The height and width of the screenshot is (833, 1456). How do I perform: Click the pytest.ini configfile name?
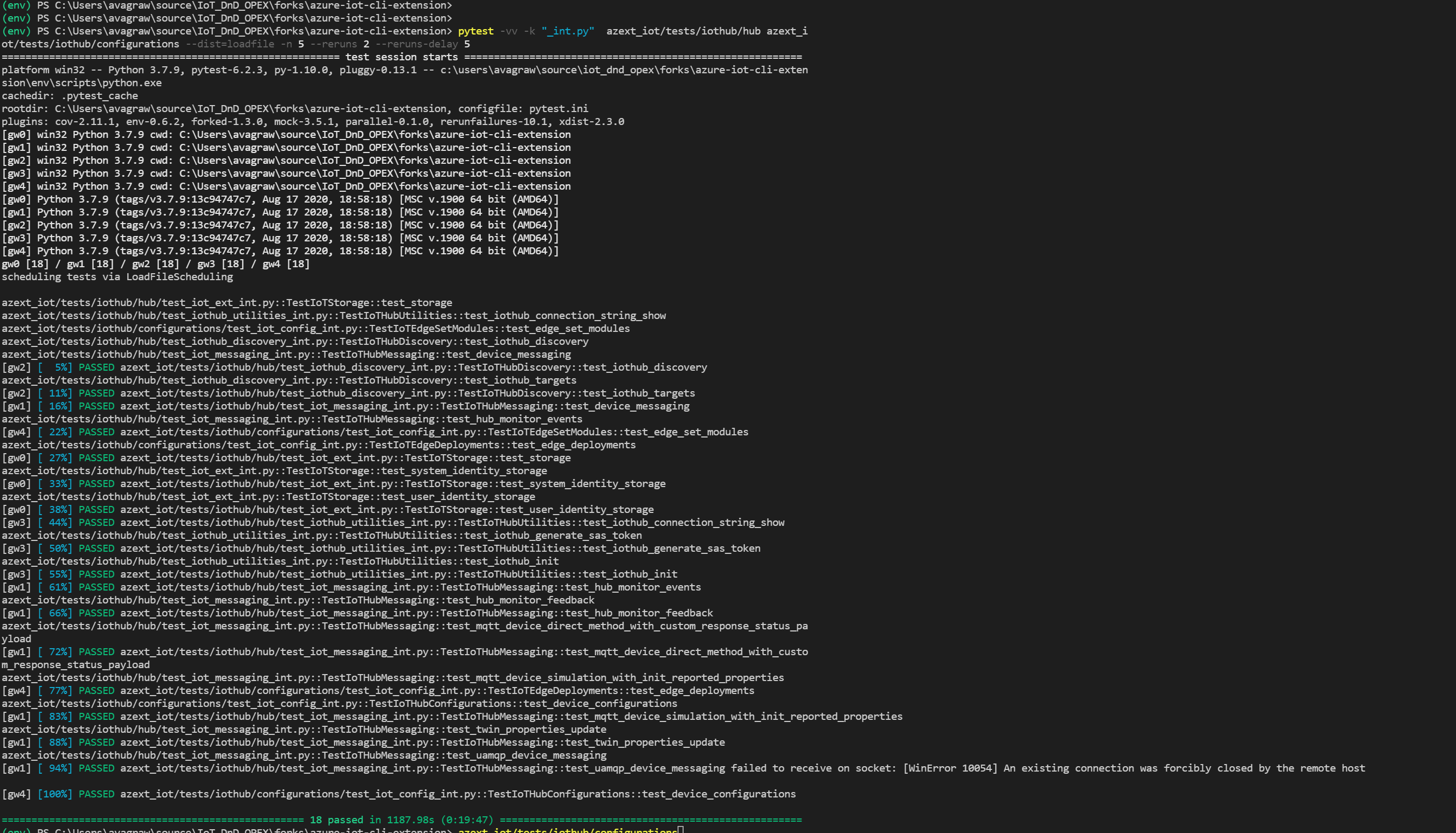558,109
